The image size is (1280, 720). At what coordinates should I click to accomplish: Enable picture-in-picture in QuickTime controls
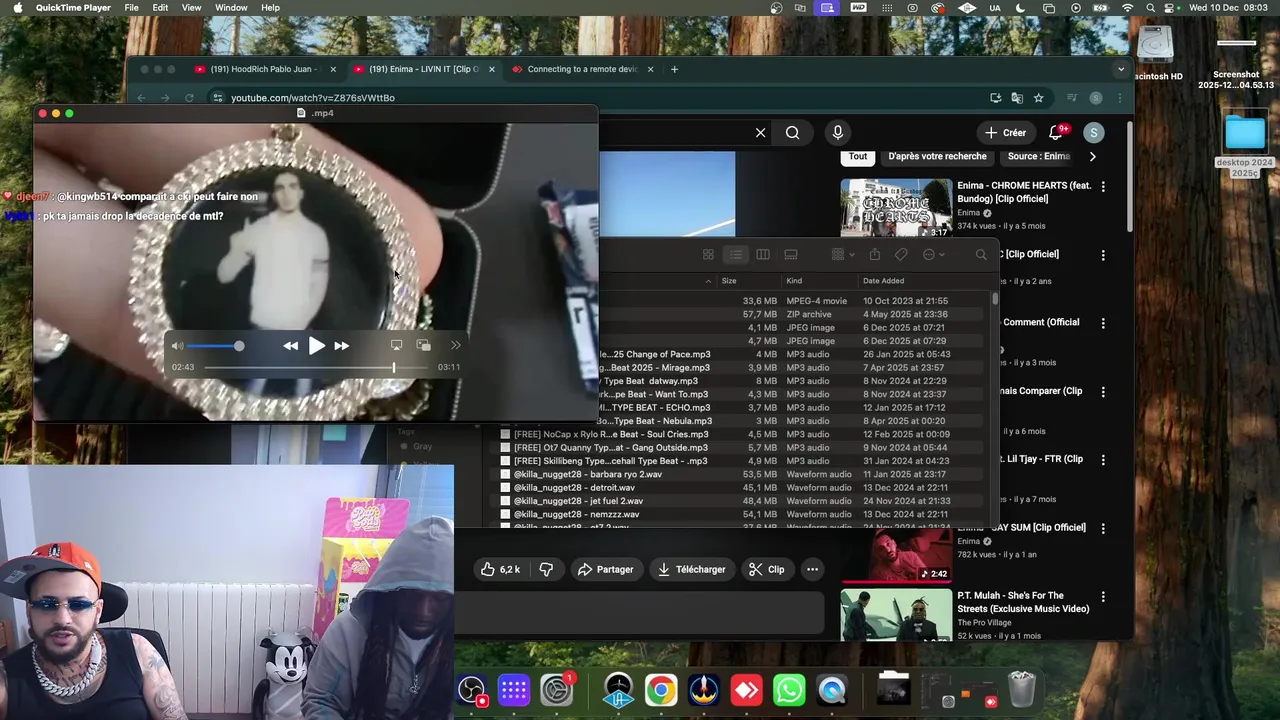click(x=424, y=345)
